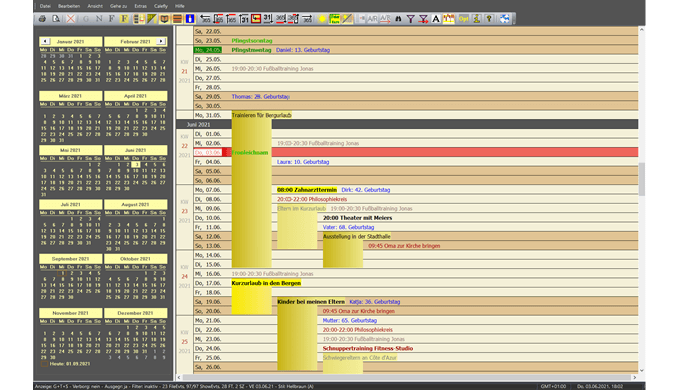
Task: Open the Ansicht menu
Action: (x=95, y=6)
